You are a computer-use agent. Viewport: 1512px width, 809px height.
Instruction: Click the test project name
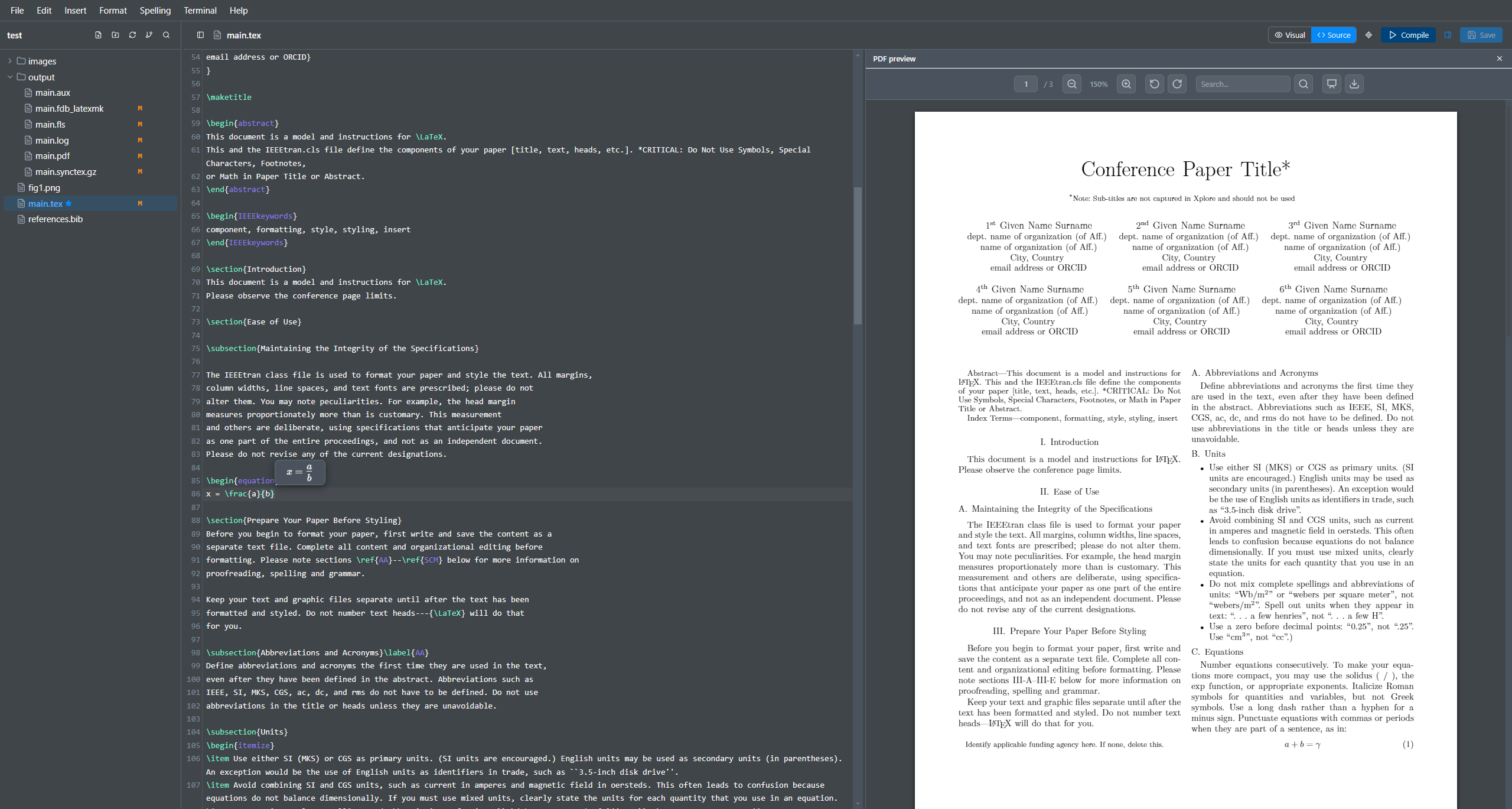[15, 35]
